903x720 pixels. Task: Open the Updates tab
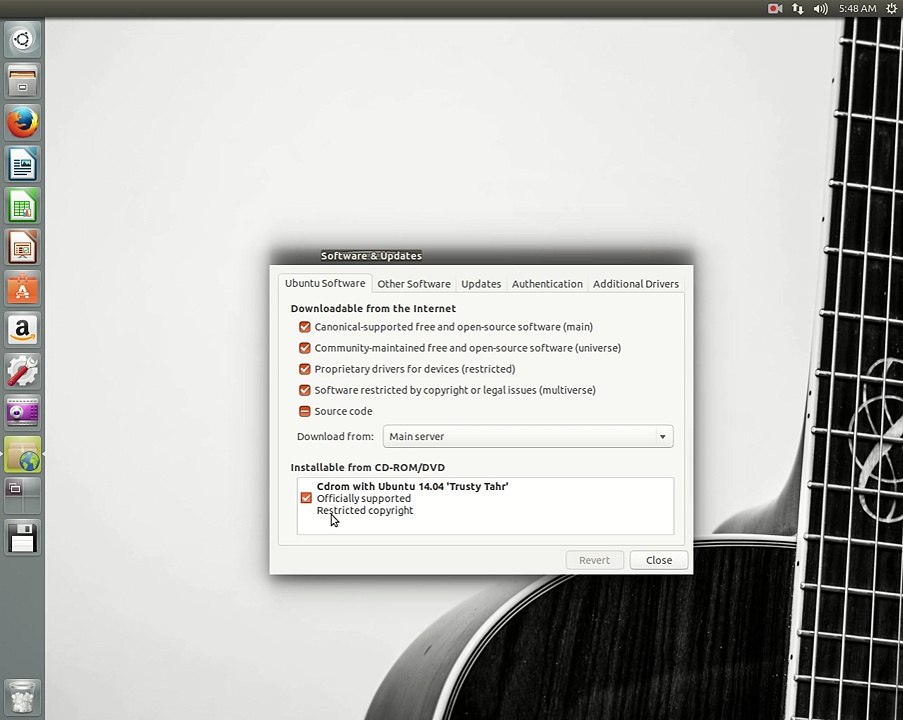[x=481, y=284]
